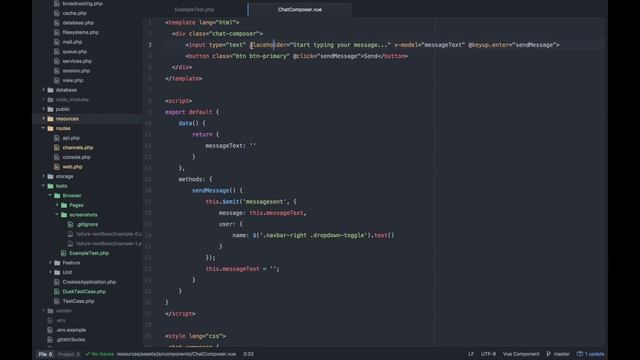Click File 0 linter scope in status bar
640x360 pixels.
tap(45, 354)
